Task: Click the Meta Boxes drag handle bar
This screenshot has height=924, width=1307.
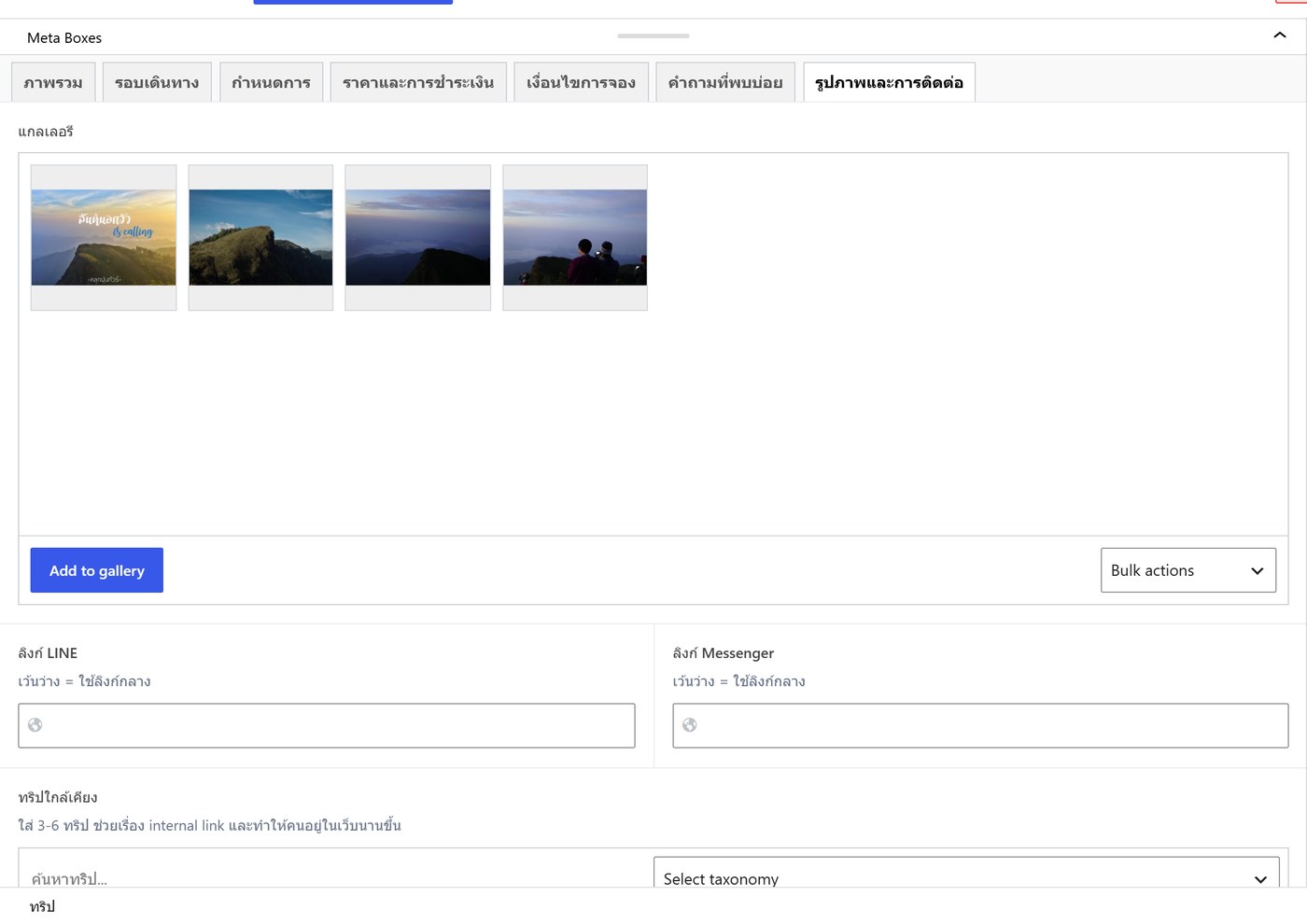Action: tap(653, 35)
